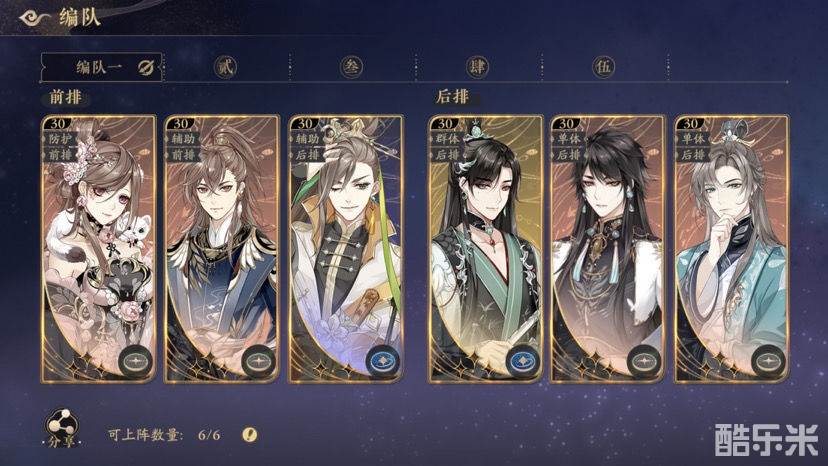Click the badge on the black-haired 单体 card
The image size is (828, 466).
tap(644, 362)
